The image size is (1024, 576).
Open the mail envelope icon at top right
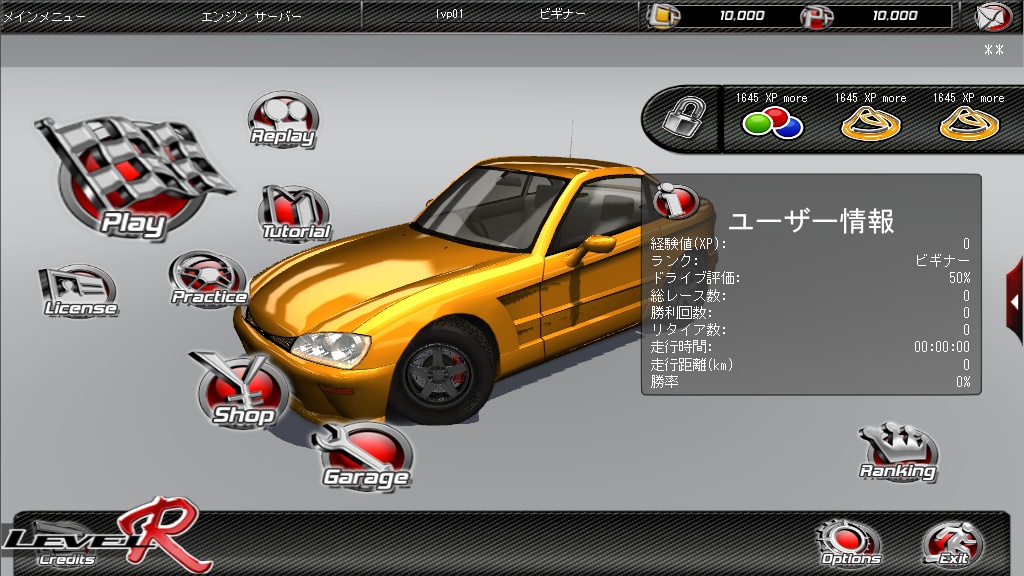[x=993, y=16]
